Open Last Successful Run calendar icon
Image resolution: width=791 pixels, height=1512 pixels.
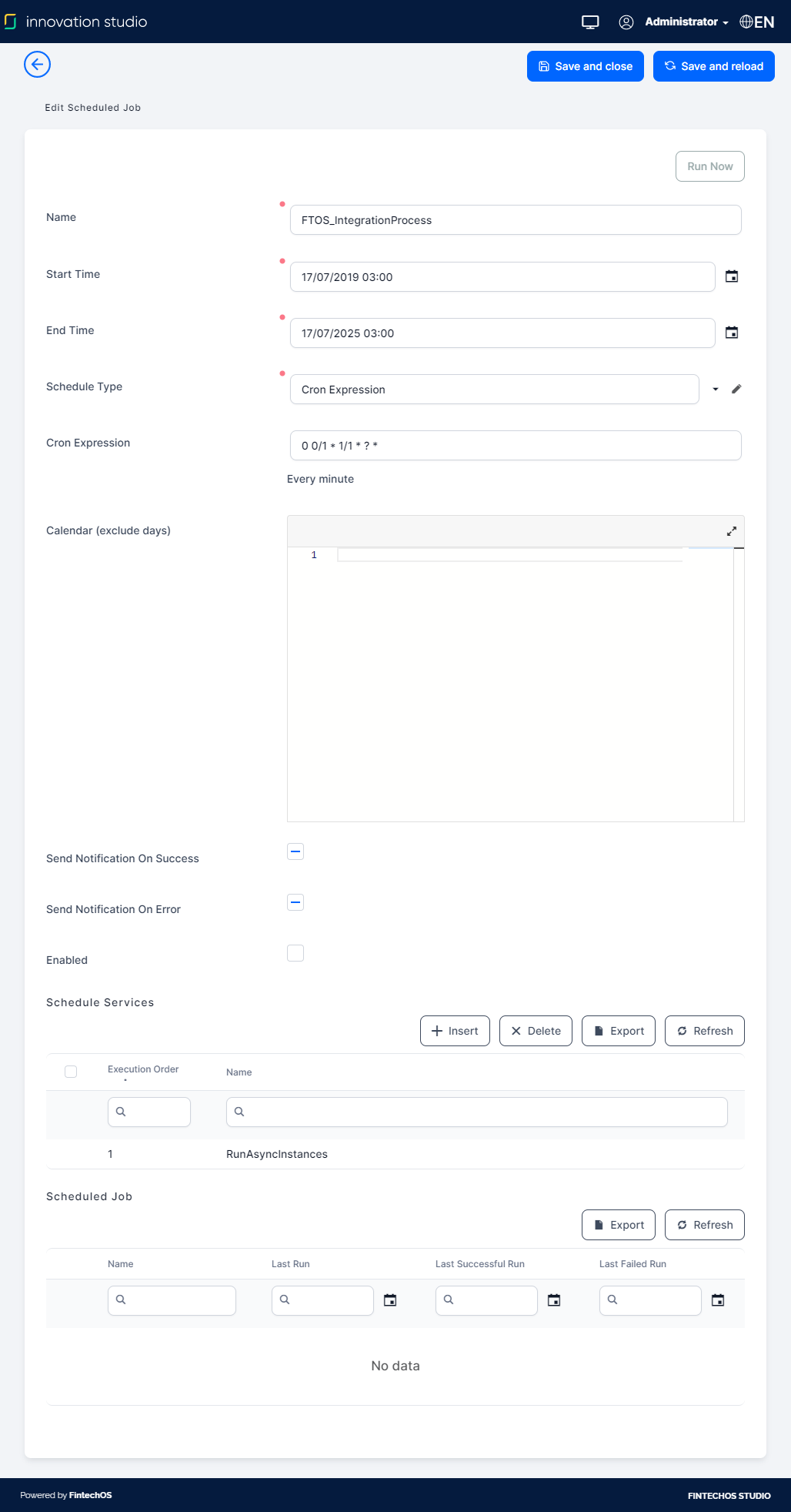point(554,1300)
